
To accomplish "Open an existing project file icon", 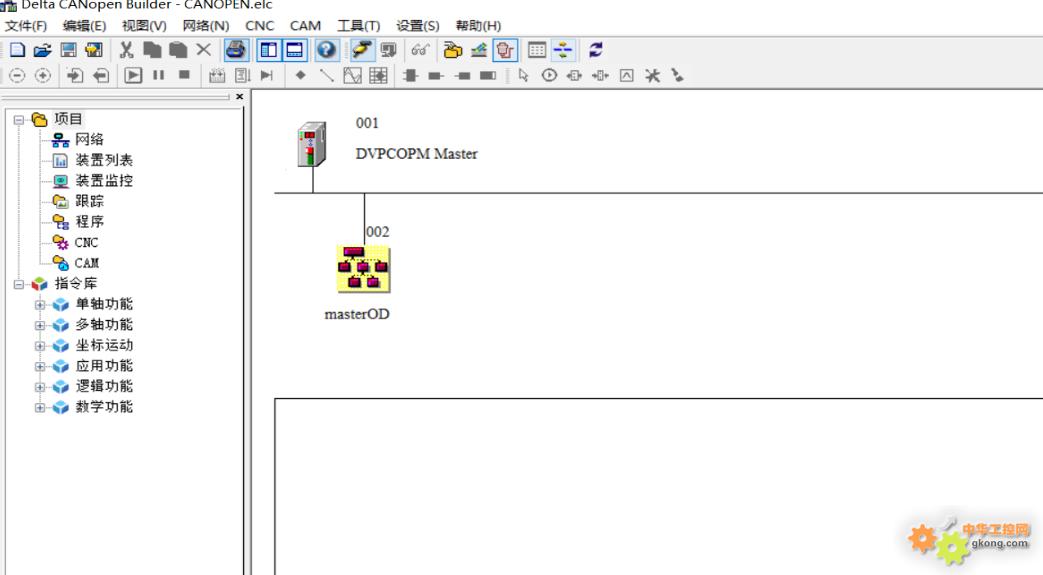I will point(43,50).
